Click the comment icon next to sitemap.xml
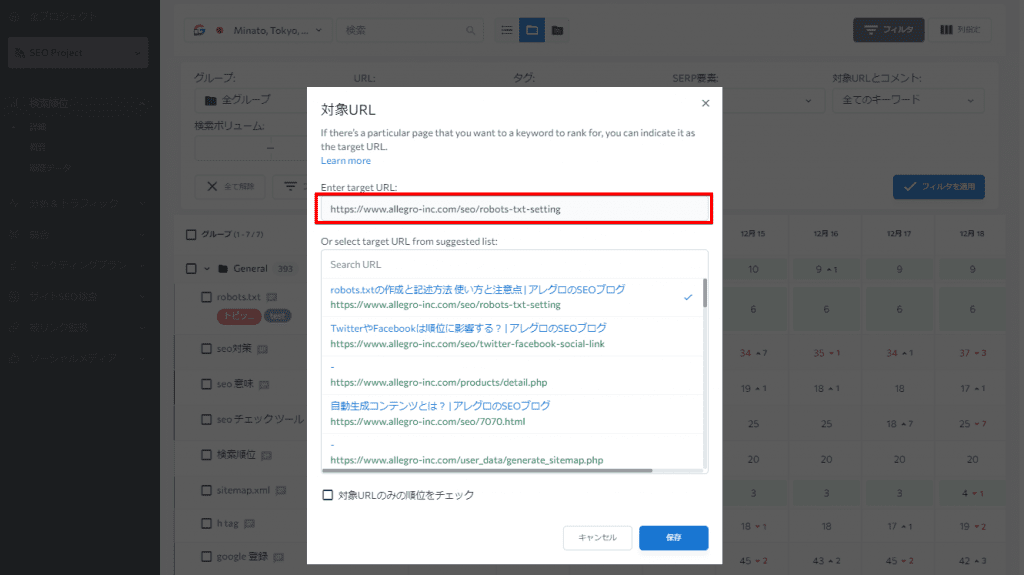This screenshot has height=575, width=1024. pos(281,491)
